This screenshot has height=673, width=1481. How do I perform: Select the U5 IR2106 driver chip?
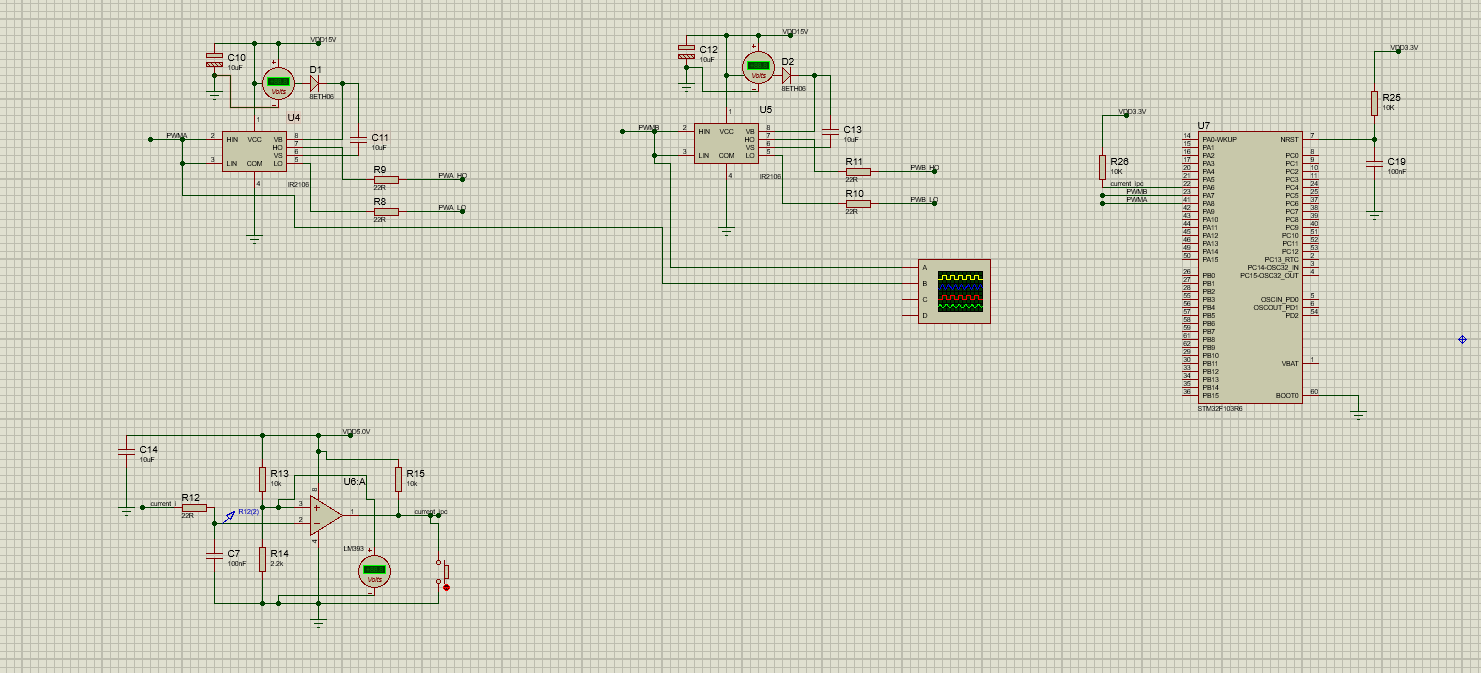[x=727, y=143]
